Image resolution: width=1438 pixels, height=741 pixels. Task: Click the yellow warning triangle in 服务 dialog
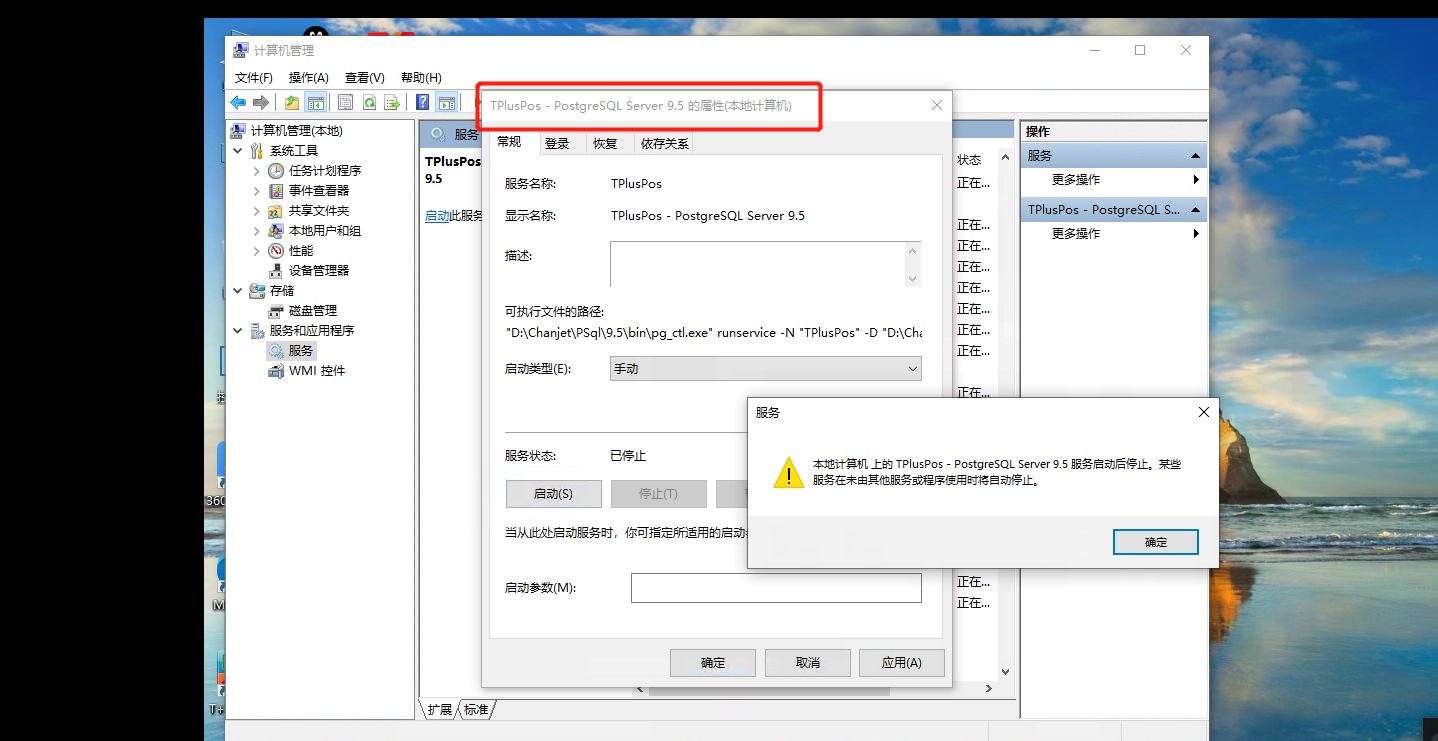click(789, 472)
